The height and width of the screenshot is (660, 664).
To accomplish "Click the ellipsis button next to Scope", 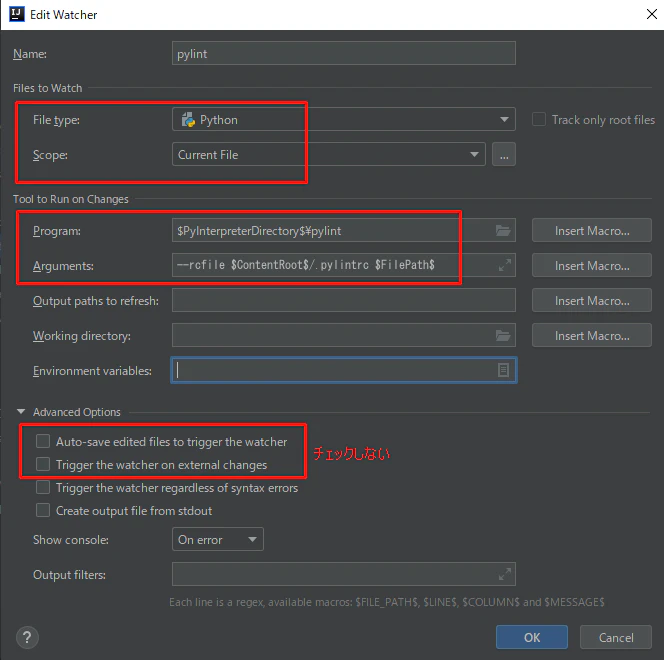I will [504, 155].
